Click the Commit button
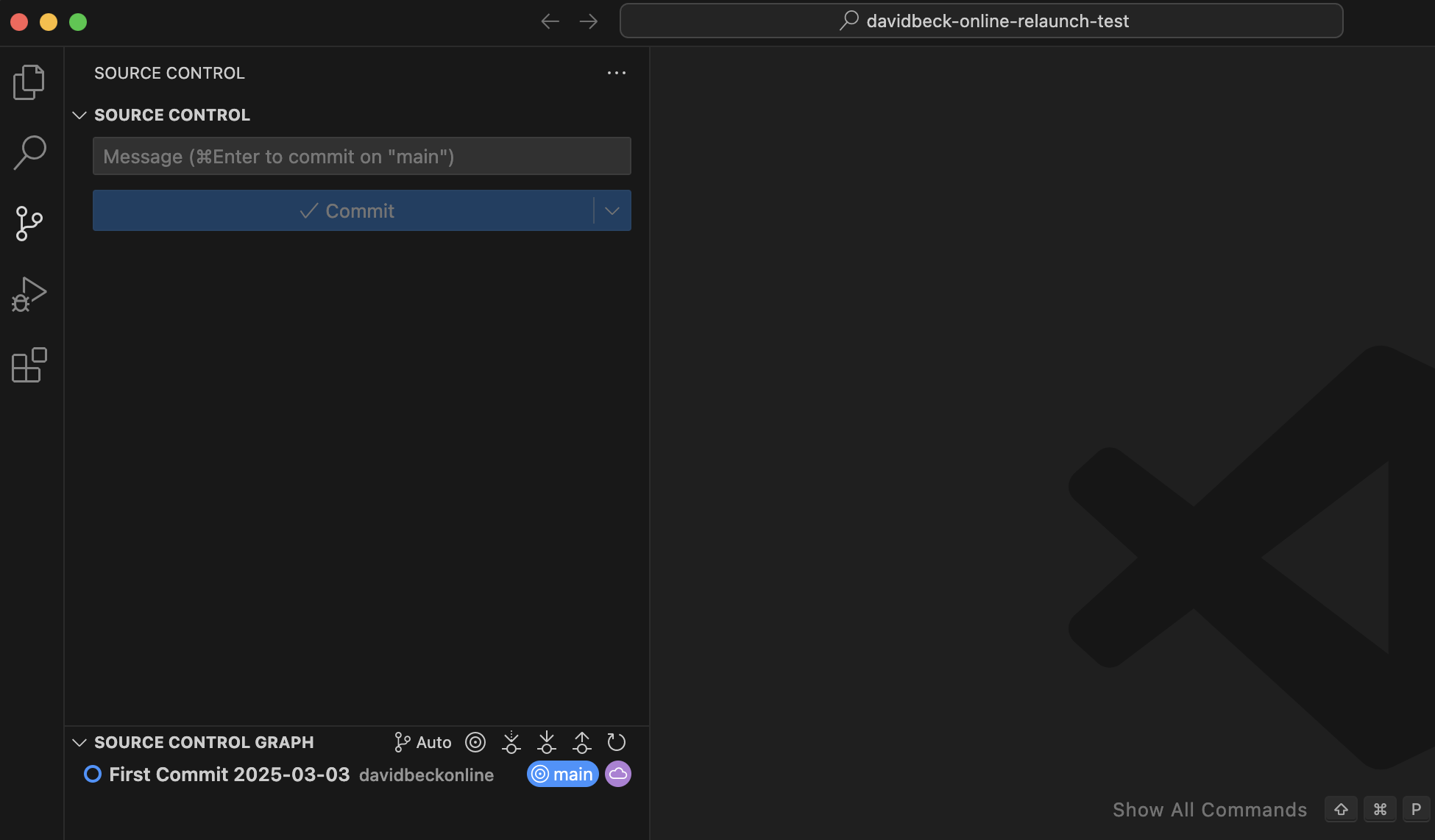Viewport: 1435px width, 840px height. 346,210
